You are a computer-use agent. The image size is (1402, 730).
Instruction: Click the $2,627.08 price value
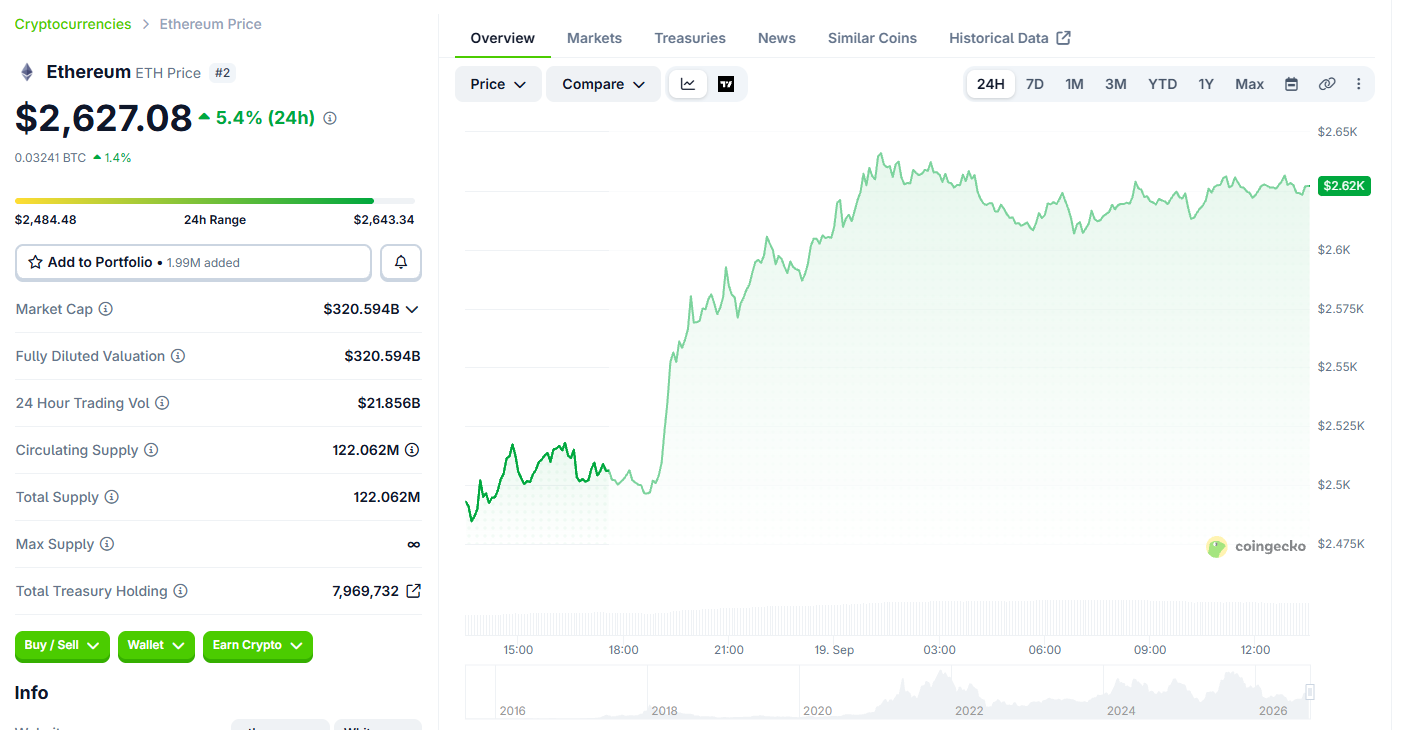(x=103, y=118)
